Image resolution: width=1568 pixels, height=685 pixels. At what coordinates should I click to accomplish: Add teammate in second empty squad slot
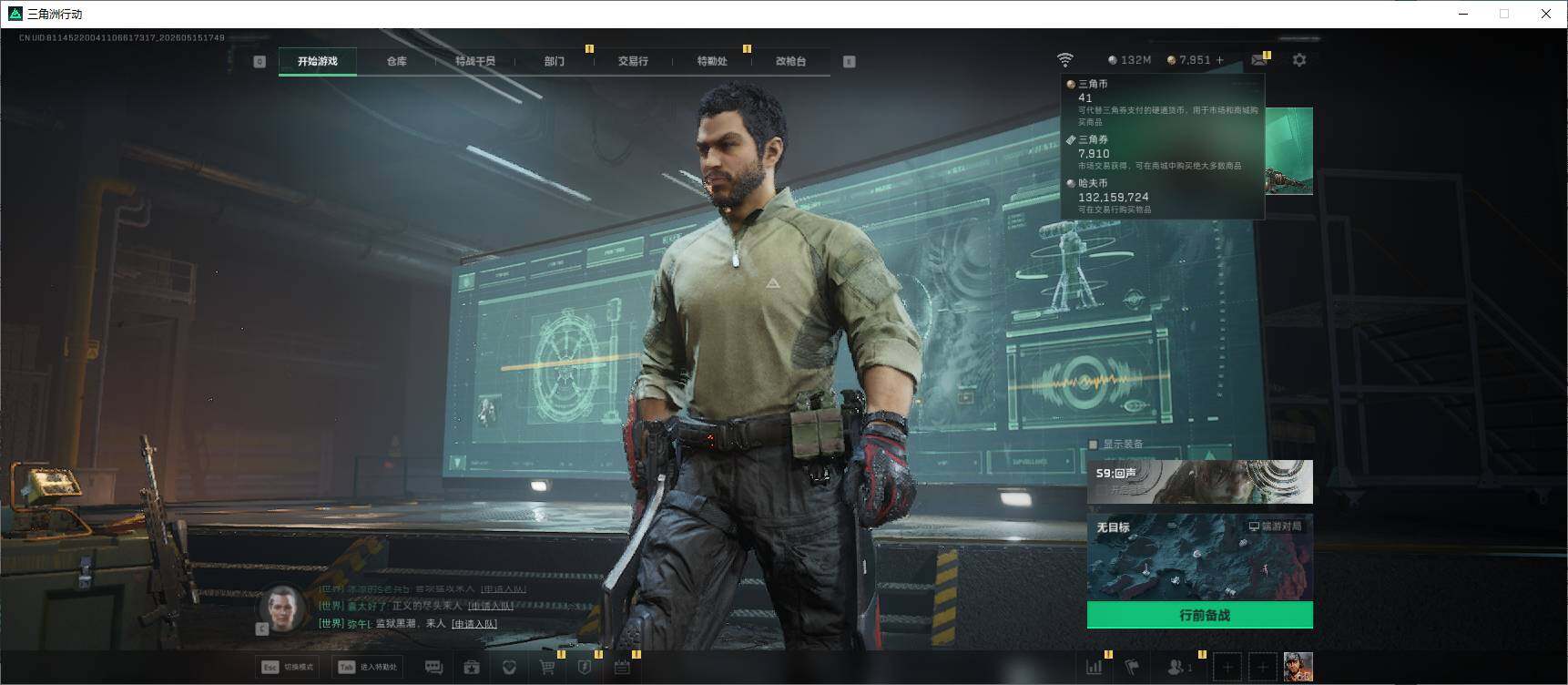(x=1262, y=668)
